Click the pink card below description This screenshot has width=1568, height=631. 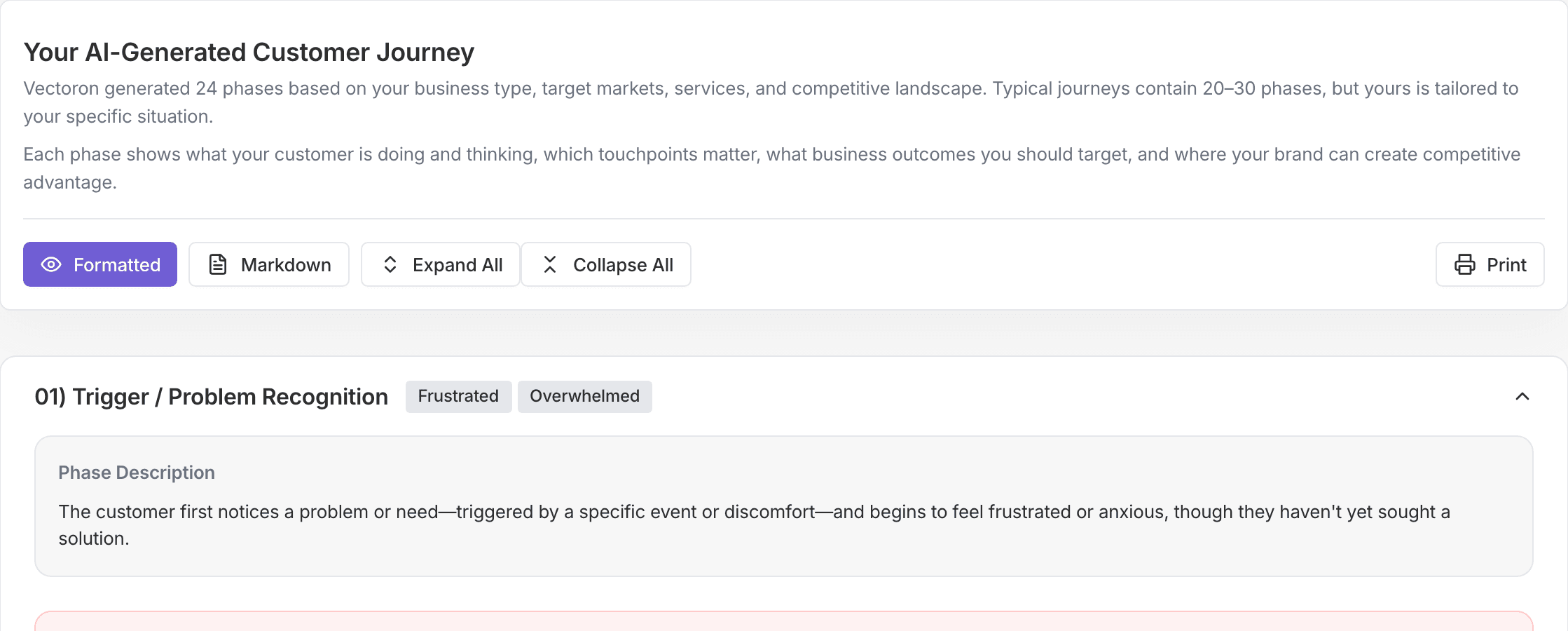coord(784,621)
